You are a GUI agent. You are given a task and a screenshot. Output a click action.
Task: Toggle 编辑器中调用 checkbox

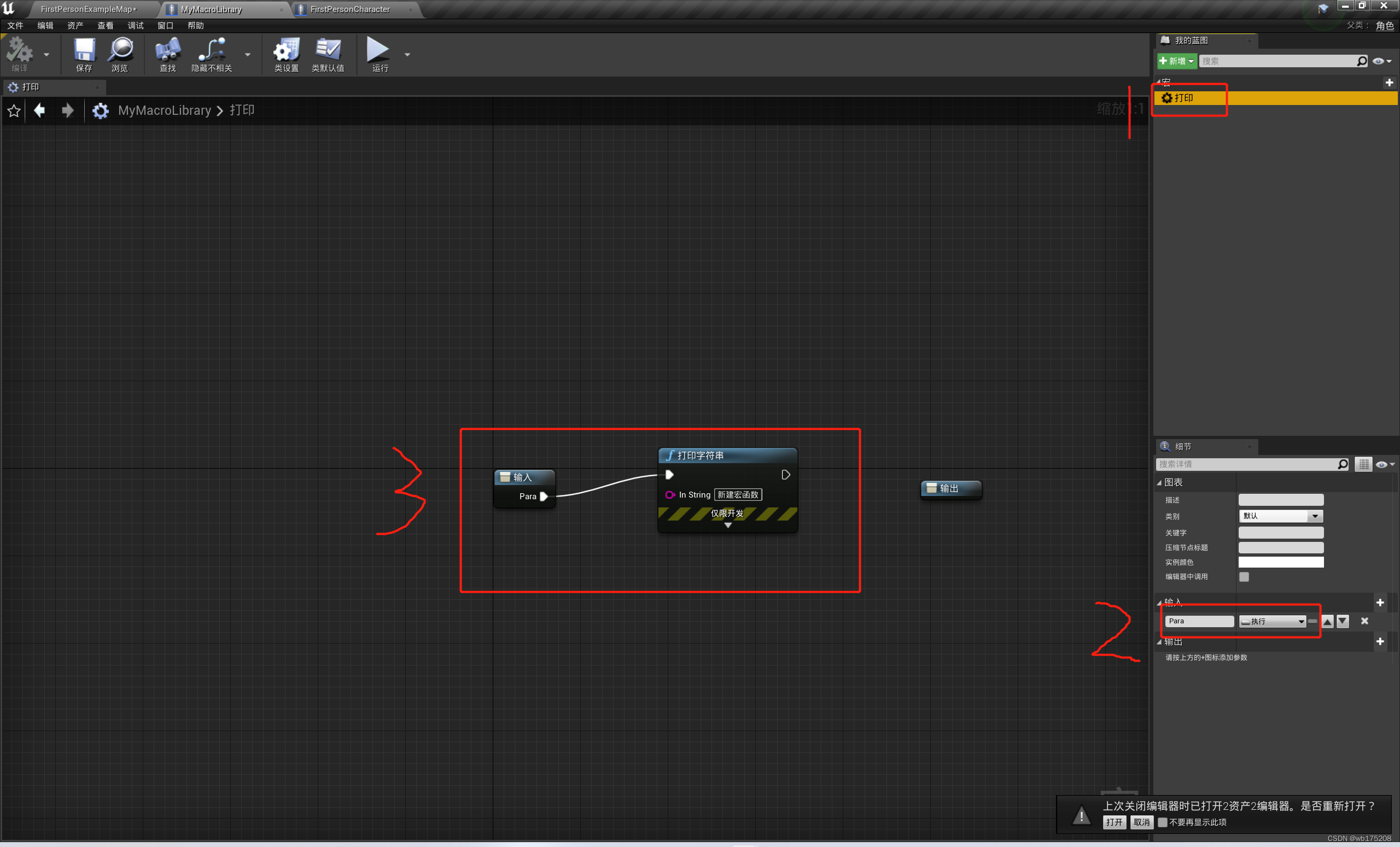1244,576
